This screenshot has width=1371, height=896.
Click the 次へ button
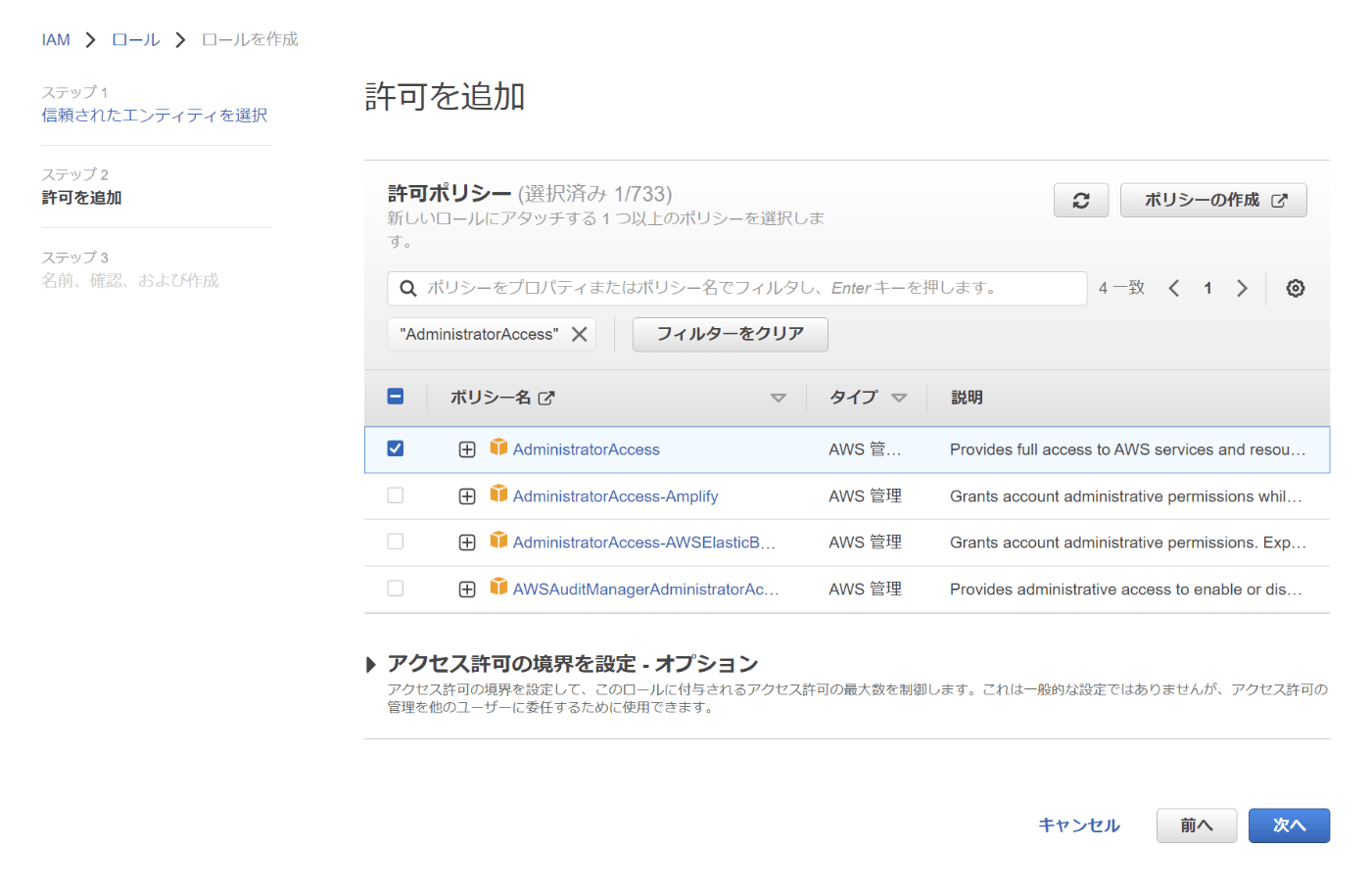(1289, 825)
